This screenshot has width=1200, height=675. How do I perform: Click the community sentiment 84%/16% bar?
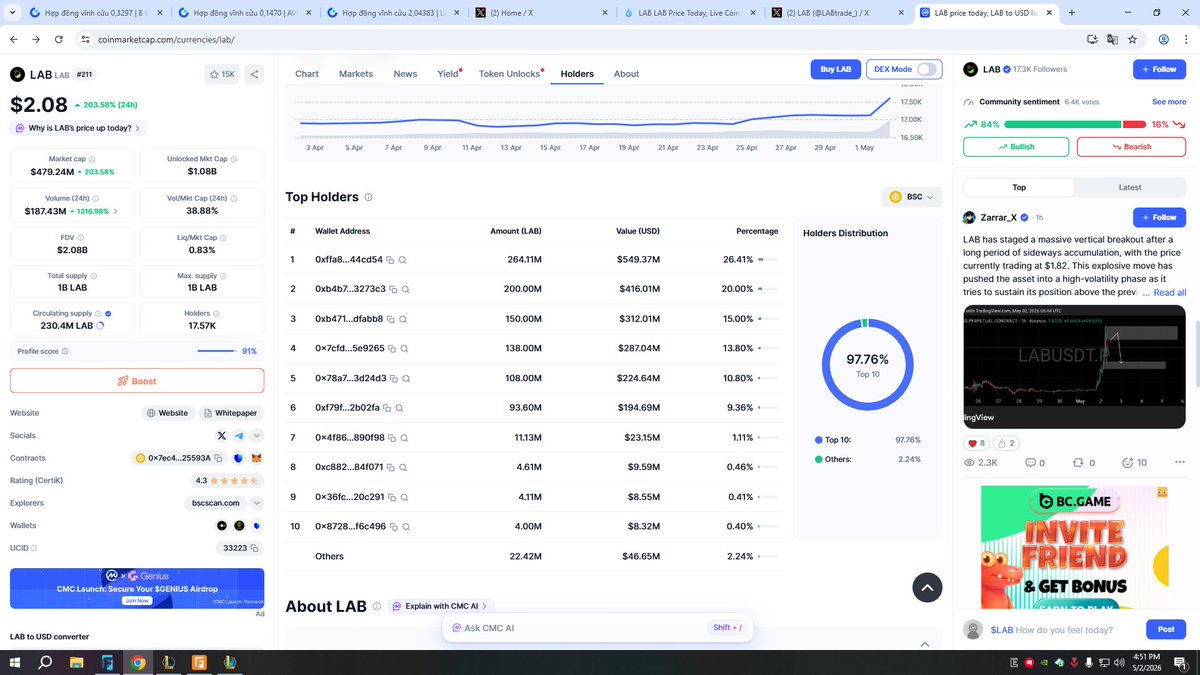click(1075, 124)
